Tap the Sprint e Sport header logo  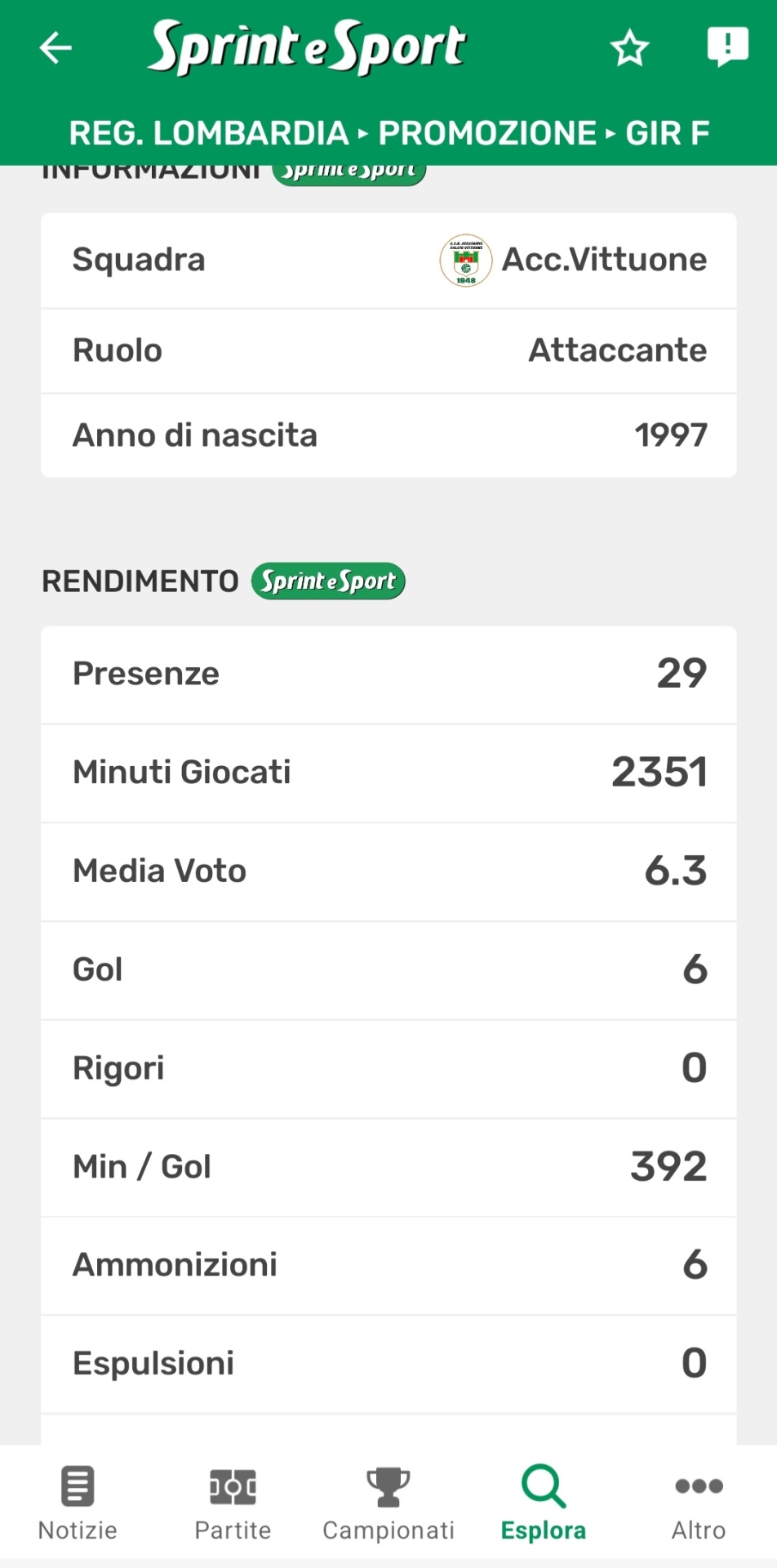[307, 47]
